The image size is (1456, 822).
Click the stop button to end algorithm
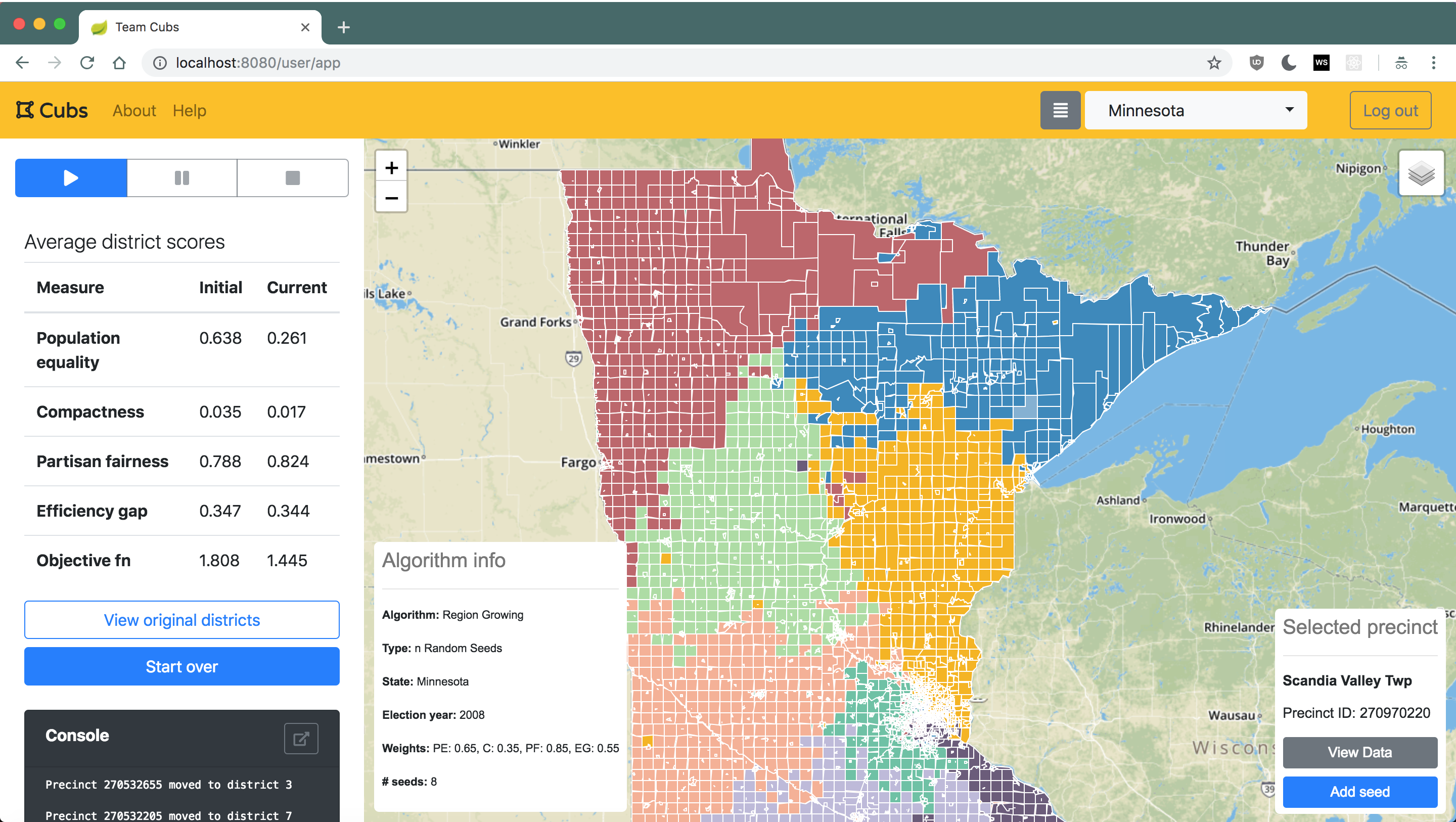(x=292, y=178)
